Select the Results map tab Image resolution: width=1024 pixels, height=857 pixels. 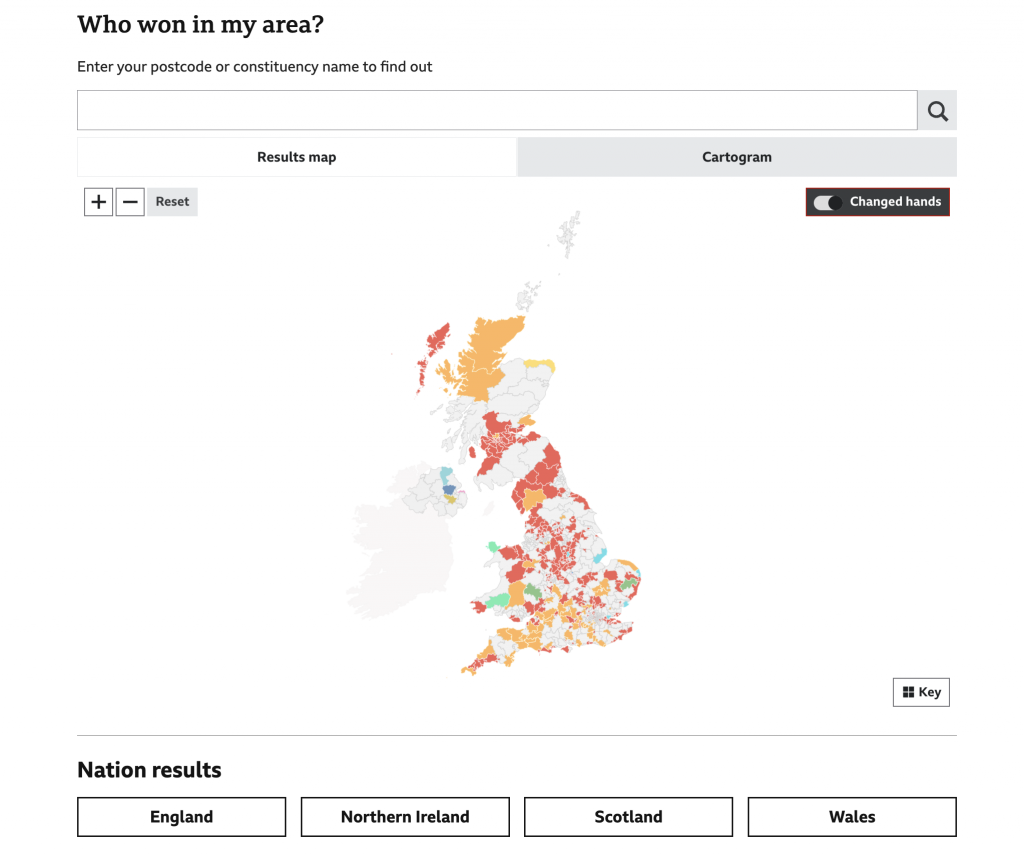296,157
